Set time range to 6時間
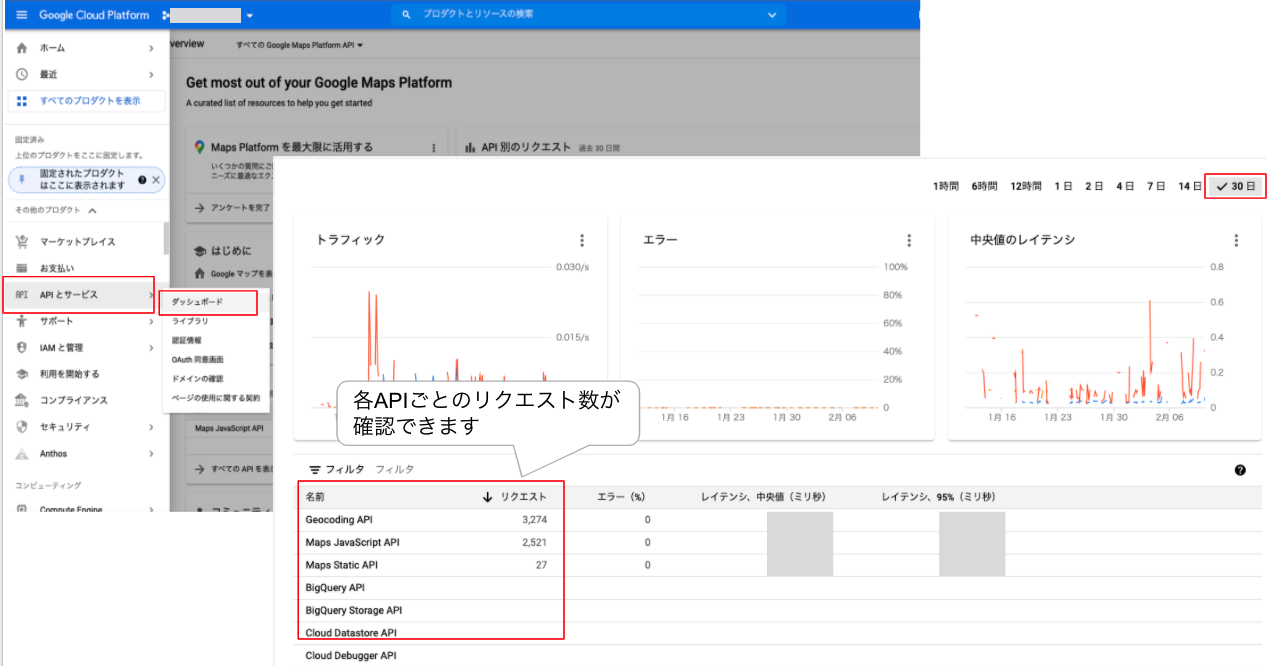 [985, 187]
